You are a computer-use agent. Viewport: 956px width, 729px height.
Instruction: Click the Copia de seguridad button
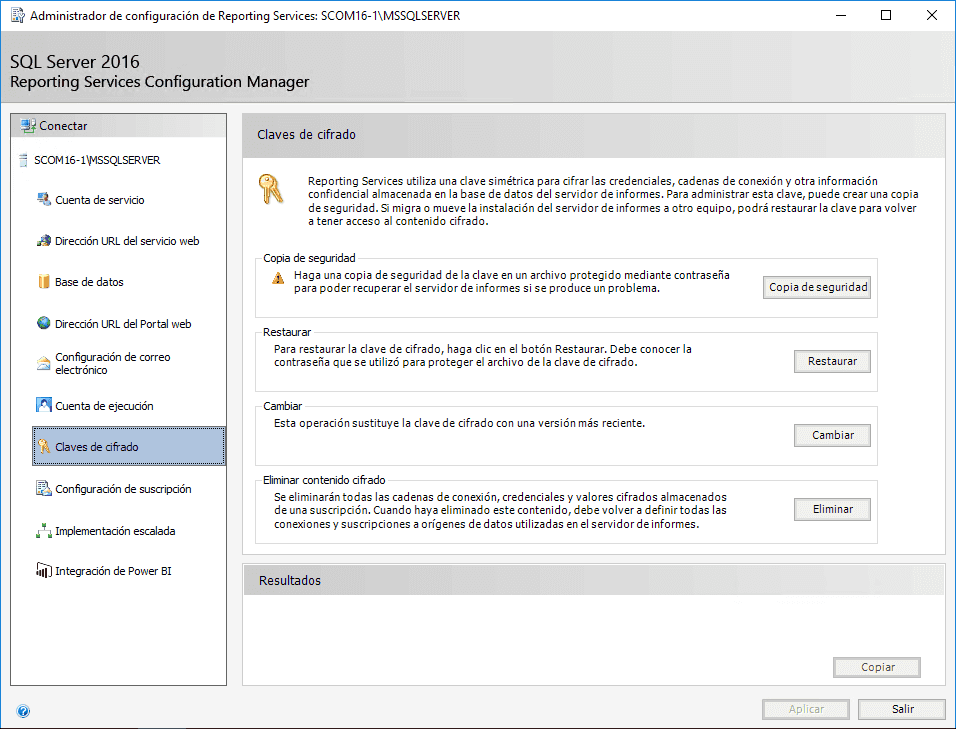[x=817, y=287]
